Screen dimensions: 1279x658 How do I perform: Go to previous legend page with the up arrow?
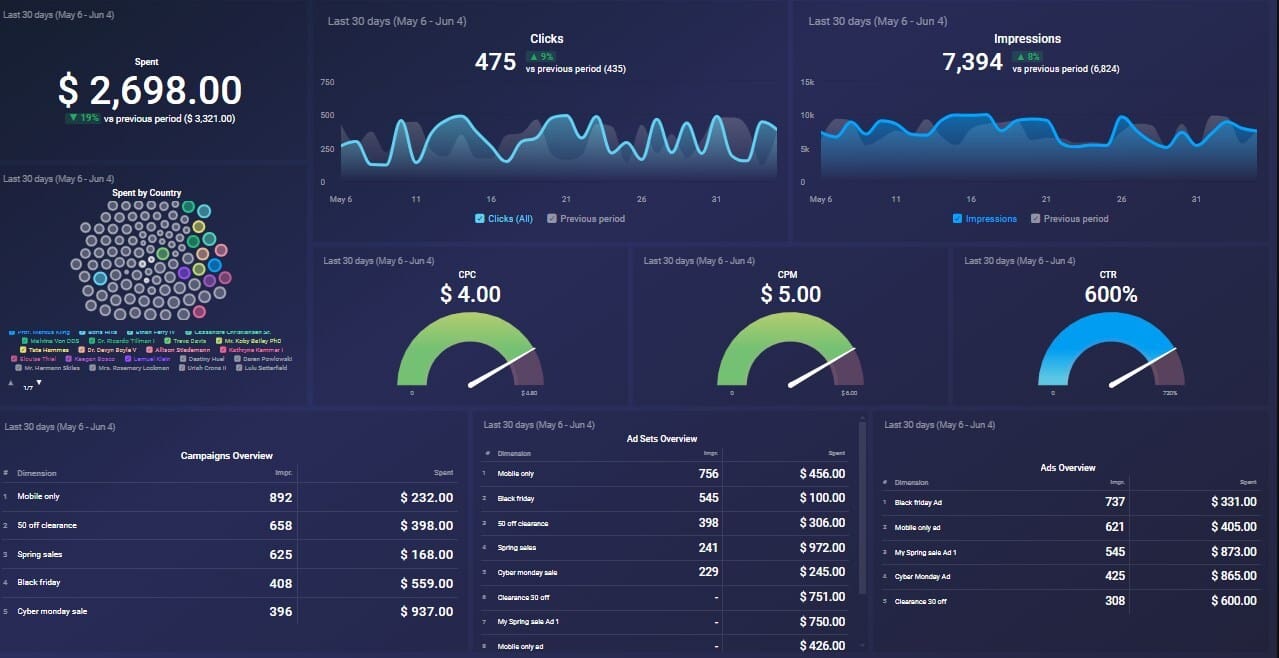click(11, 382)
